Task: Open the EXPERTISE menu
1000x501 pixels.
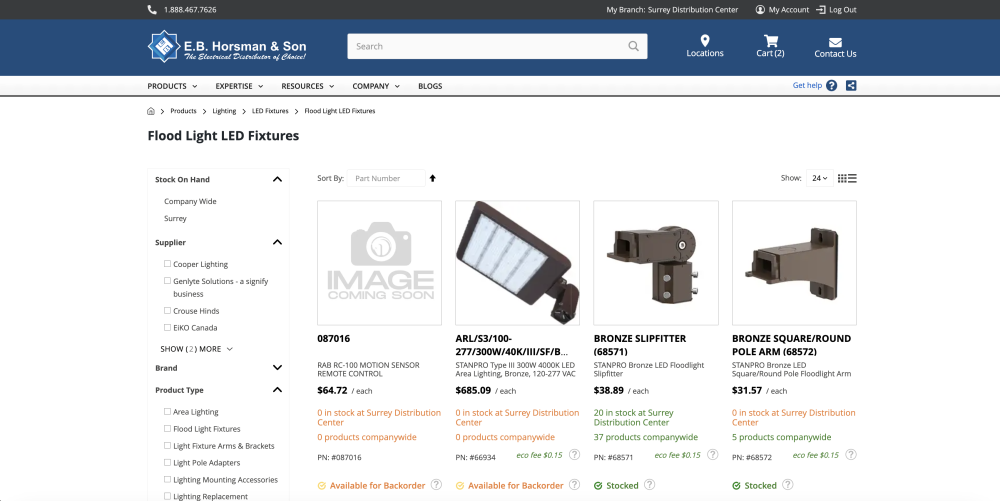Action: click(239, 86)
